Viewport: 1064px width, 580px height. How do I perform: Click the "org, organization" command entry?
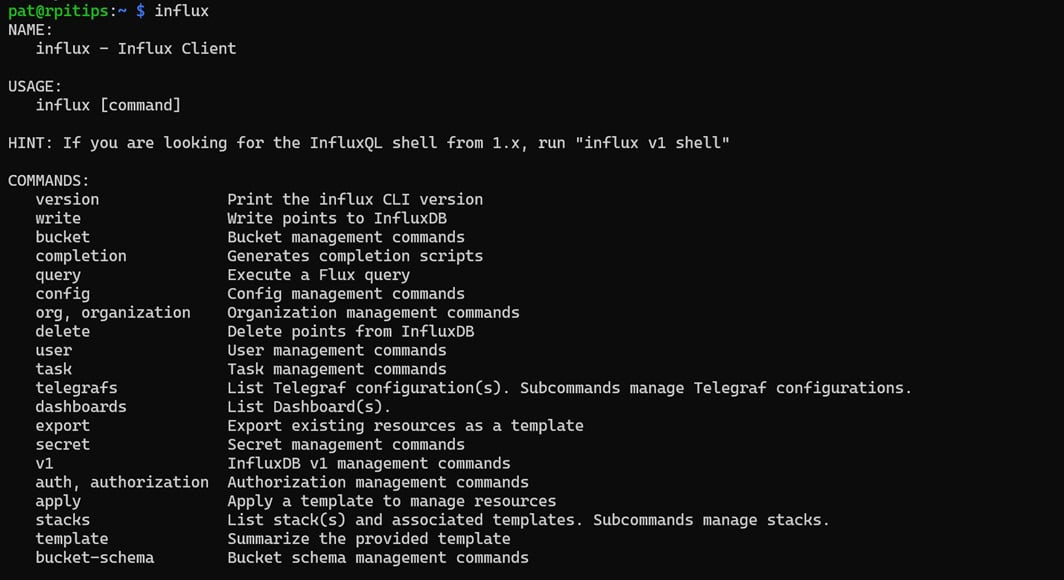113,312
